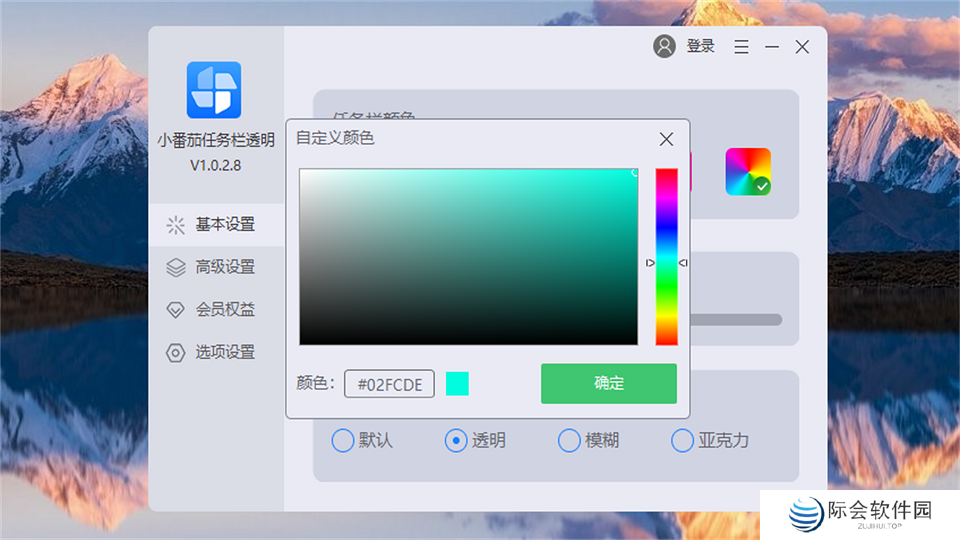Open the 基本设置 tab
This screenshot has height=540, width=960.
click(216, 225)
